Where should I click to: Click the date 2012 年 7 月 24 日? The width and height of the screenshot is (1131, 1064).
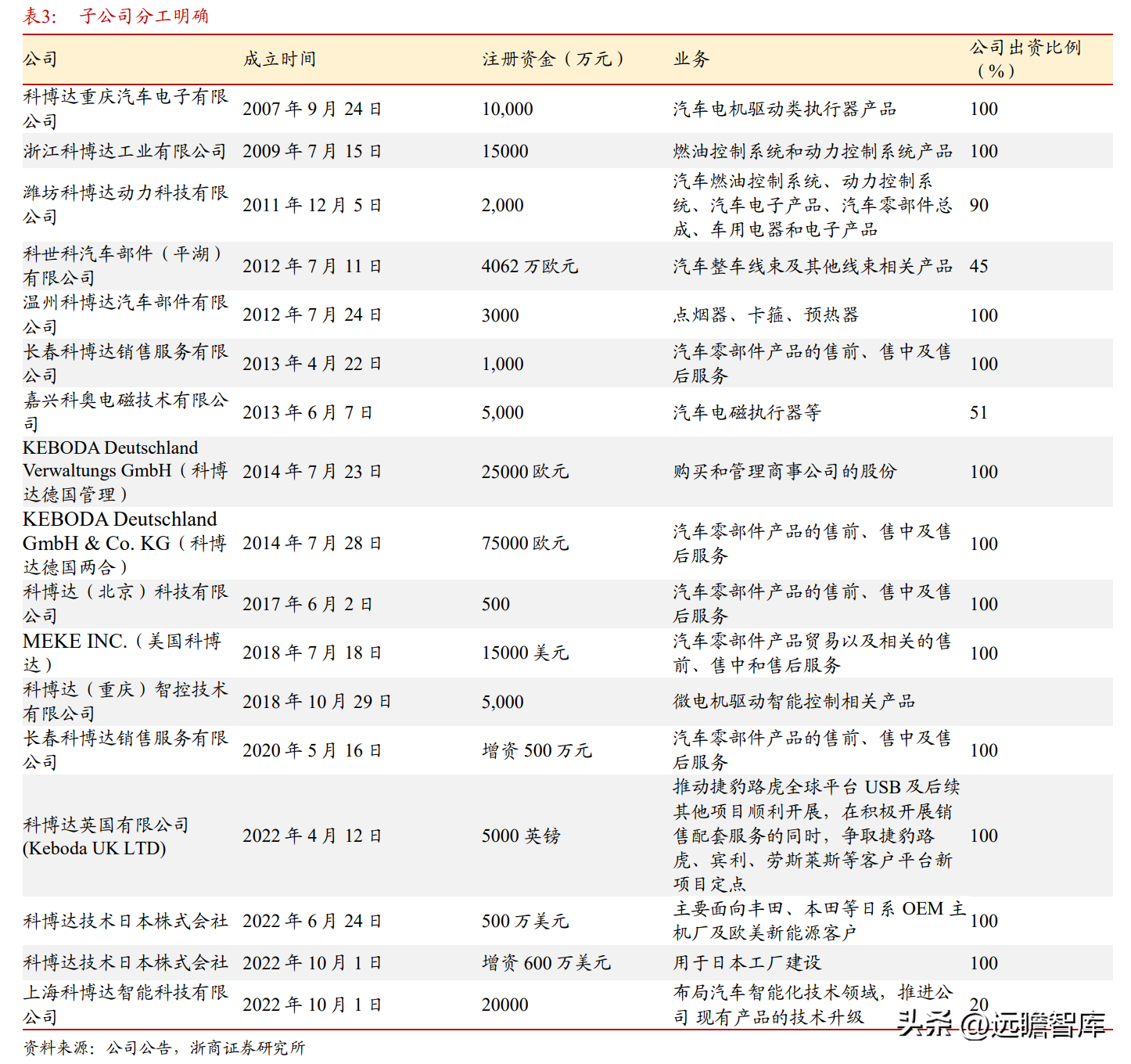(312, 315)
